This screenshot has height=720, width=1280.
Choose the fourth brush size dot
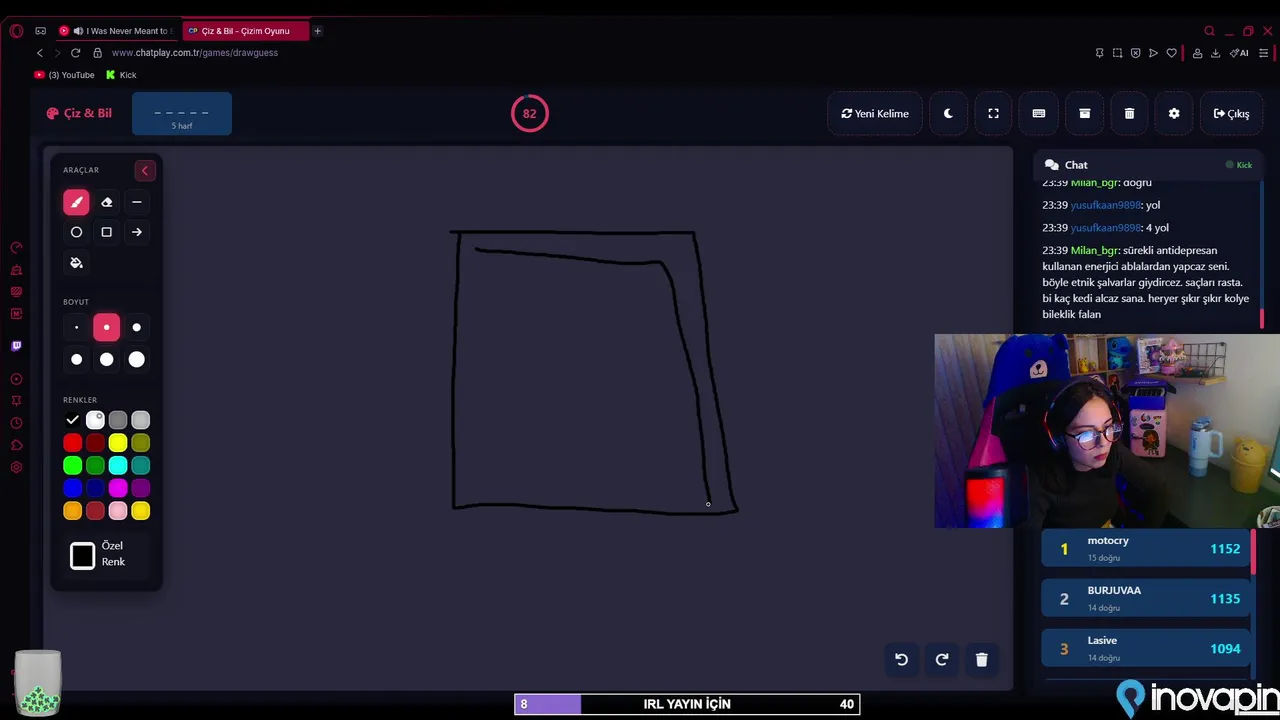coord(76,359)
